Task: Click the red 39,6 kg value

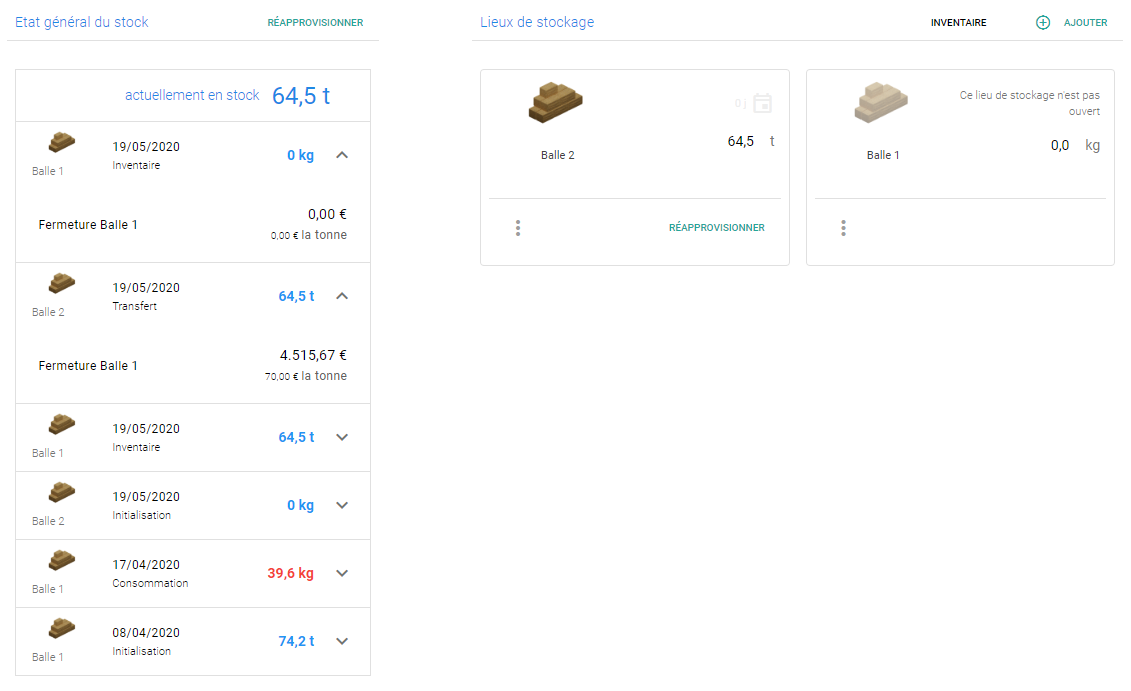Action: pyautogui.click(x=291, y=573)
